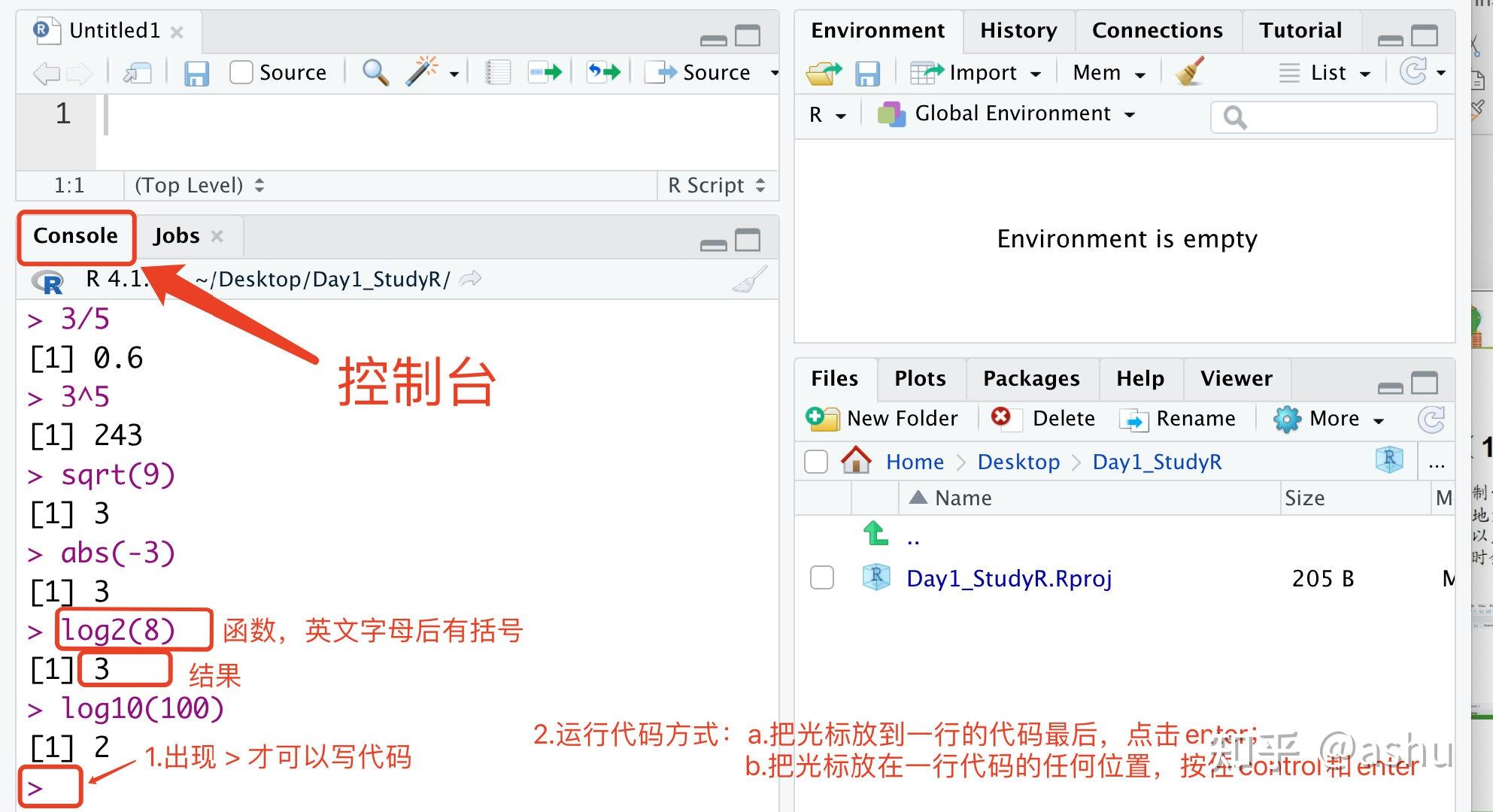Select the Day1_StudyR.Rproj file checkbox
The image size is (1493, 812).
tap(822, 577)
